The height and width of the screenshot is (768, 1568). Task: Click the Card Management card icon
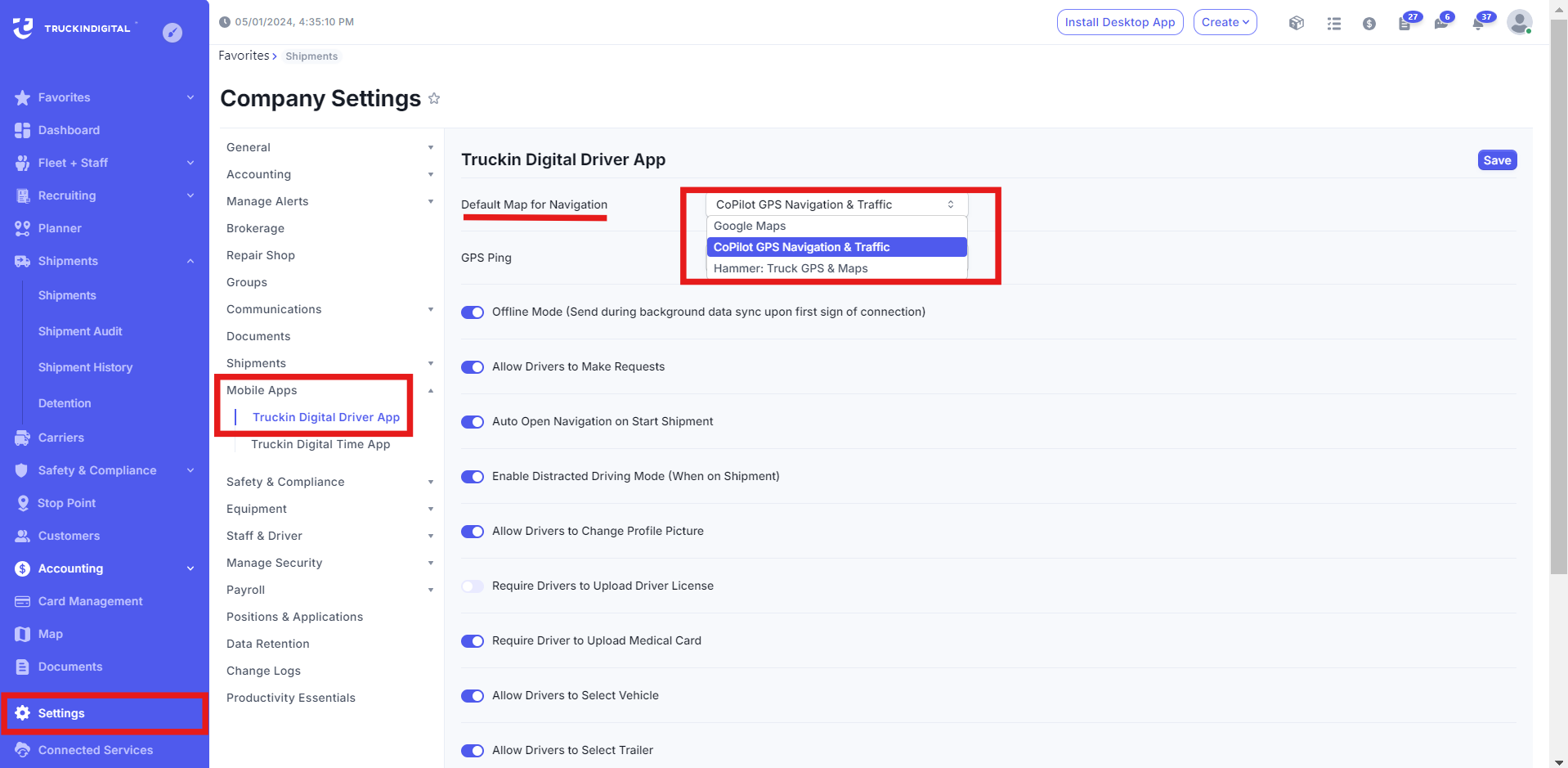point(22,601)
